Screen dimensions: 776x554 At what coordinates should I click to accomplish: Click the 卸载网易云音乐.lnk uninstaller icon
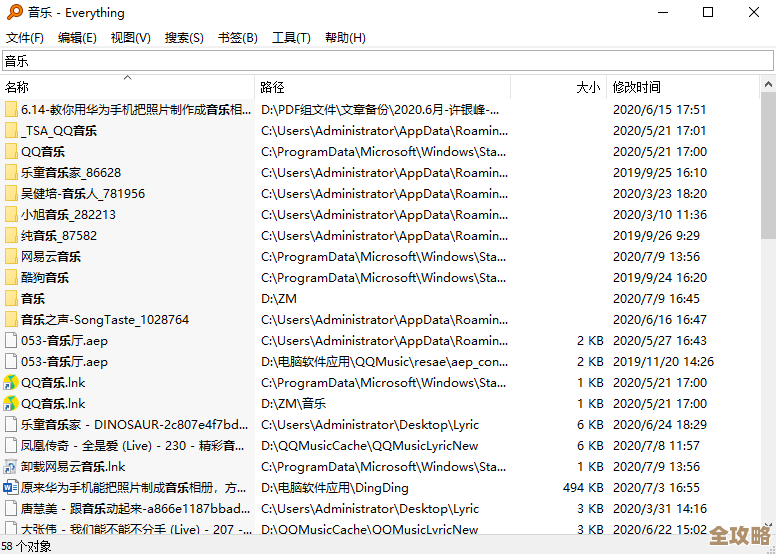[11, 467]
